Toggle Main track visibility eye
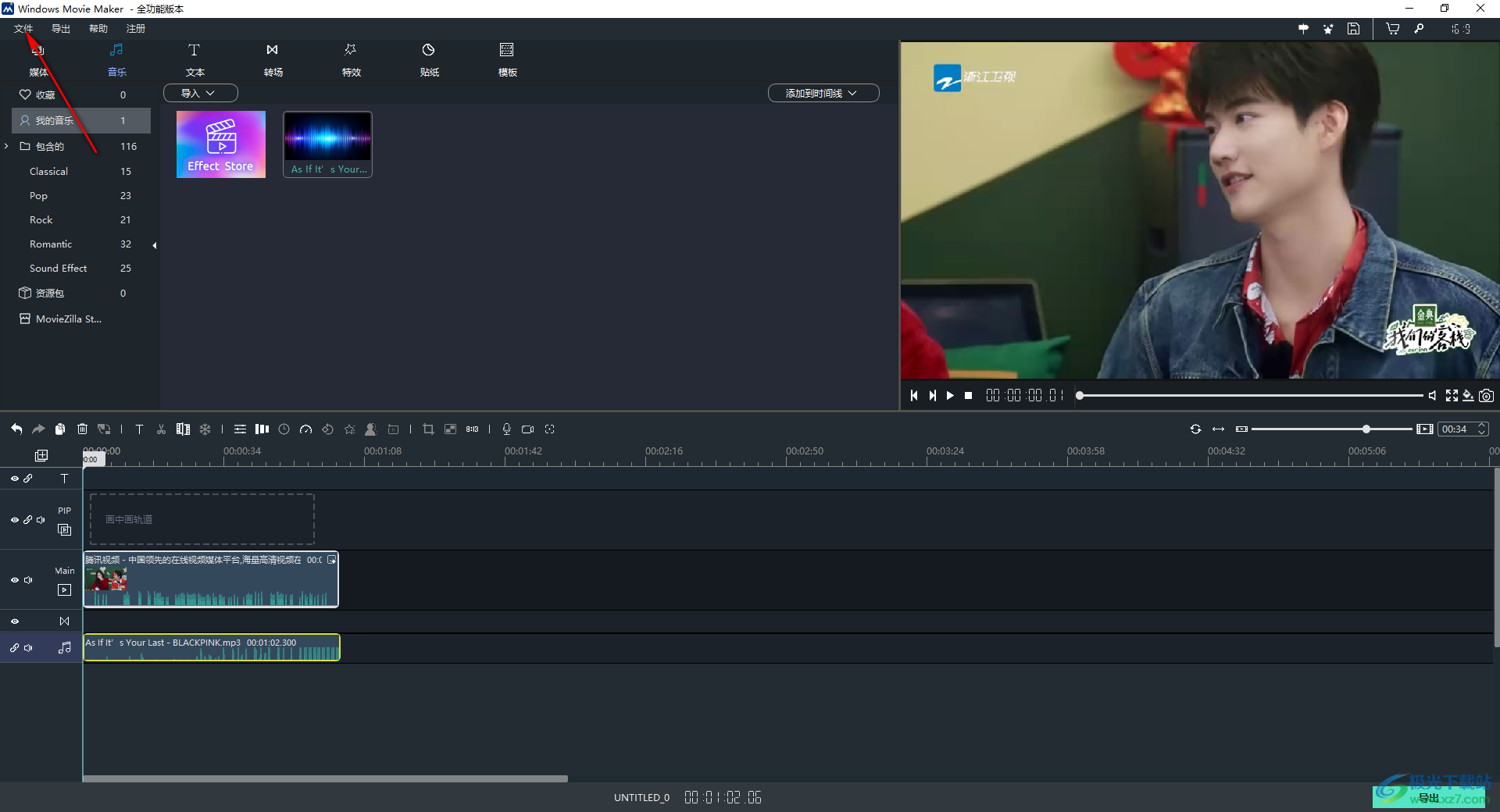The height and width of the screenshot is (812, 1500). point(14,580)
